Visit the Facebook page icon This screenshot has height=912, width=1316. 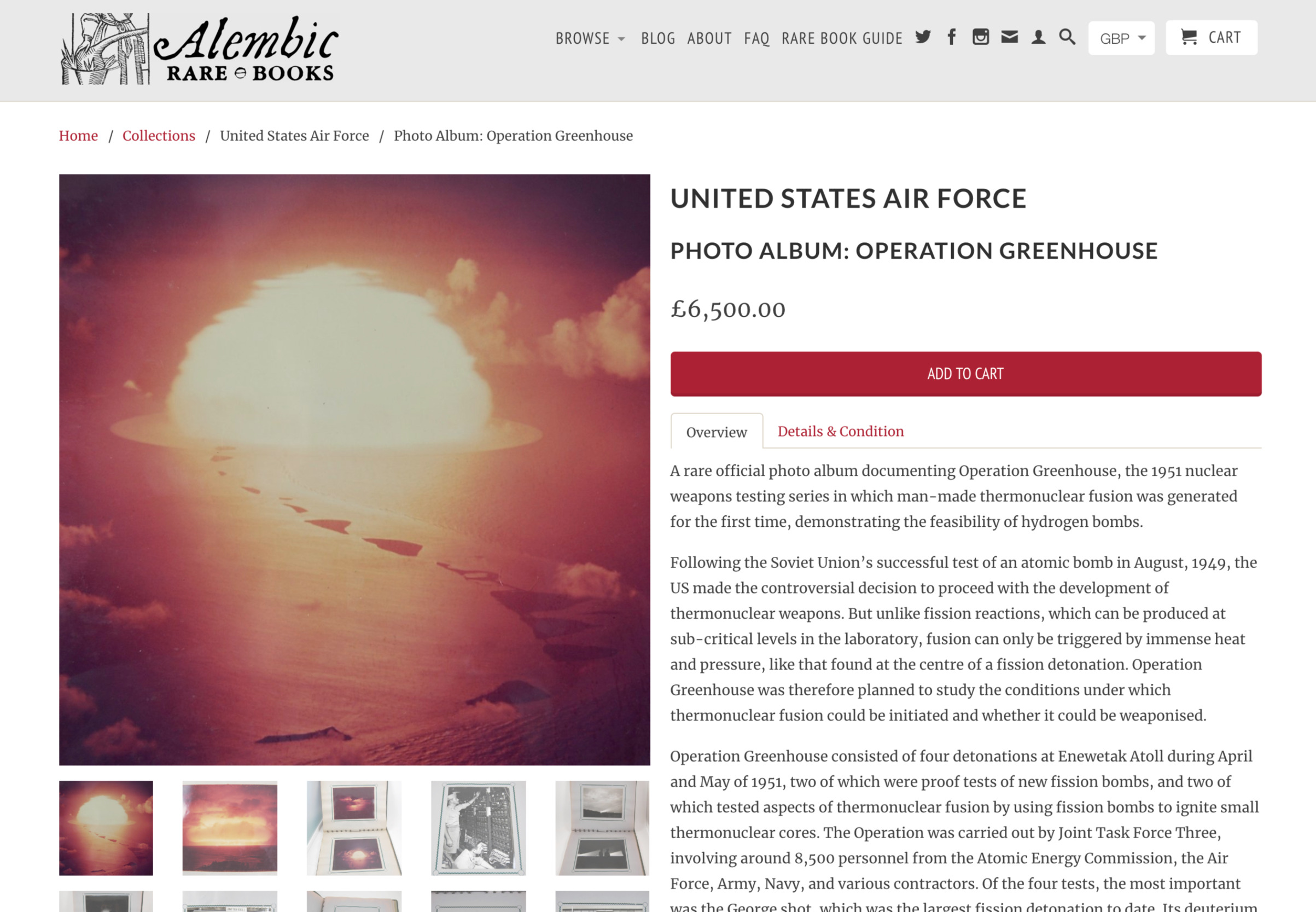coord(952,37)
